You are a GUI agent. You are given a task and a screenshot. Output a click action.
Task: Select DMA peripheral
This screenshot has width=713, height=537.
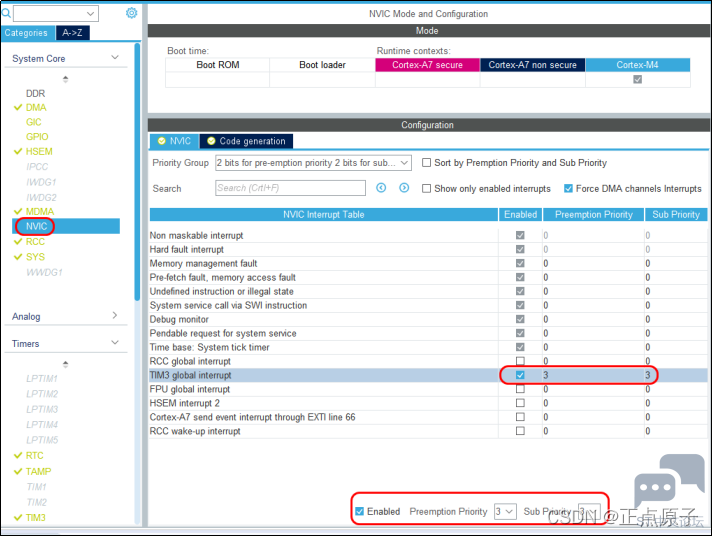(x=36, y=108)
